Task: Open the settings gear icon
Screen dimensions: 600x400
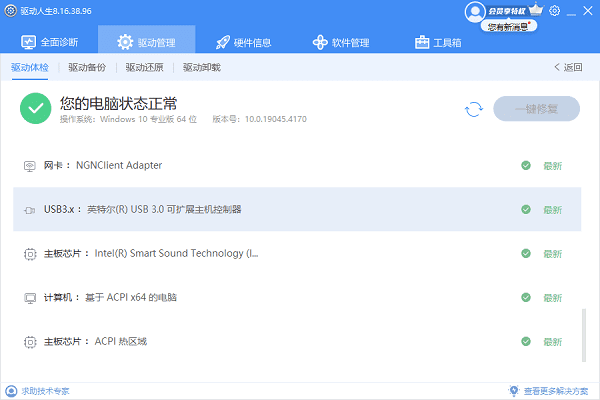Action: (555, 11)
